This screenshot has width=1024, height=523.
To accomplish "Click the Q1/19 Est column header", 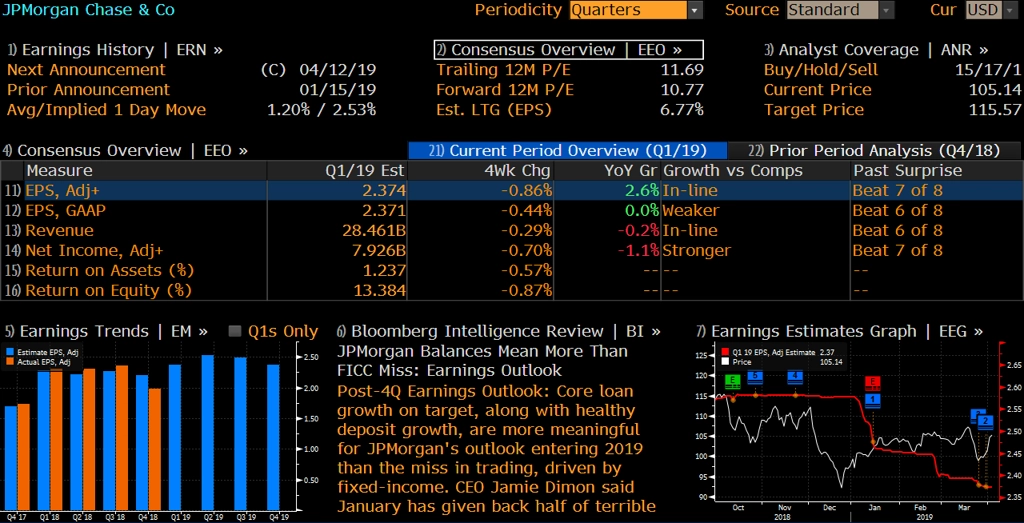I will tap(338, 171).
